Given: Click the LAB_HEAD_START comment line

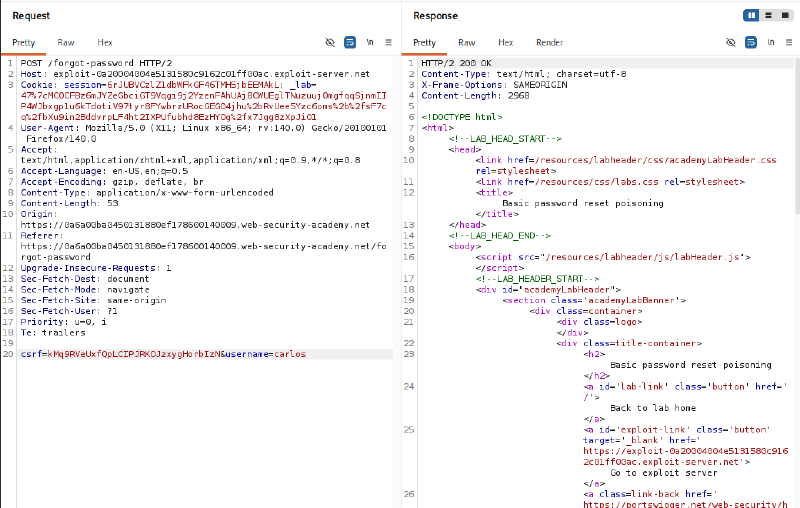Looking at the screenshot, I should [505, 139].
